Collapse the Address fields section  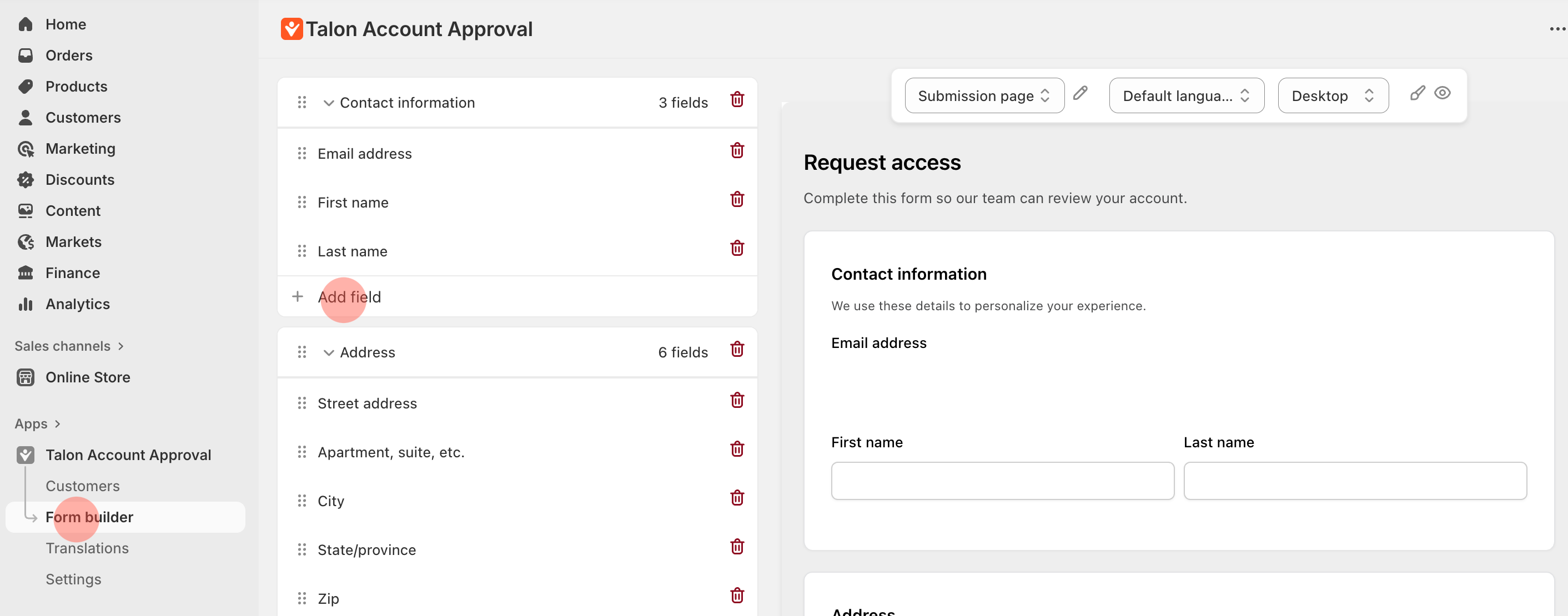[x=328, y=353]
